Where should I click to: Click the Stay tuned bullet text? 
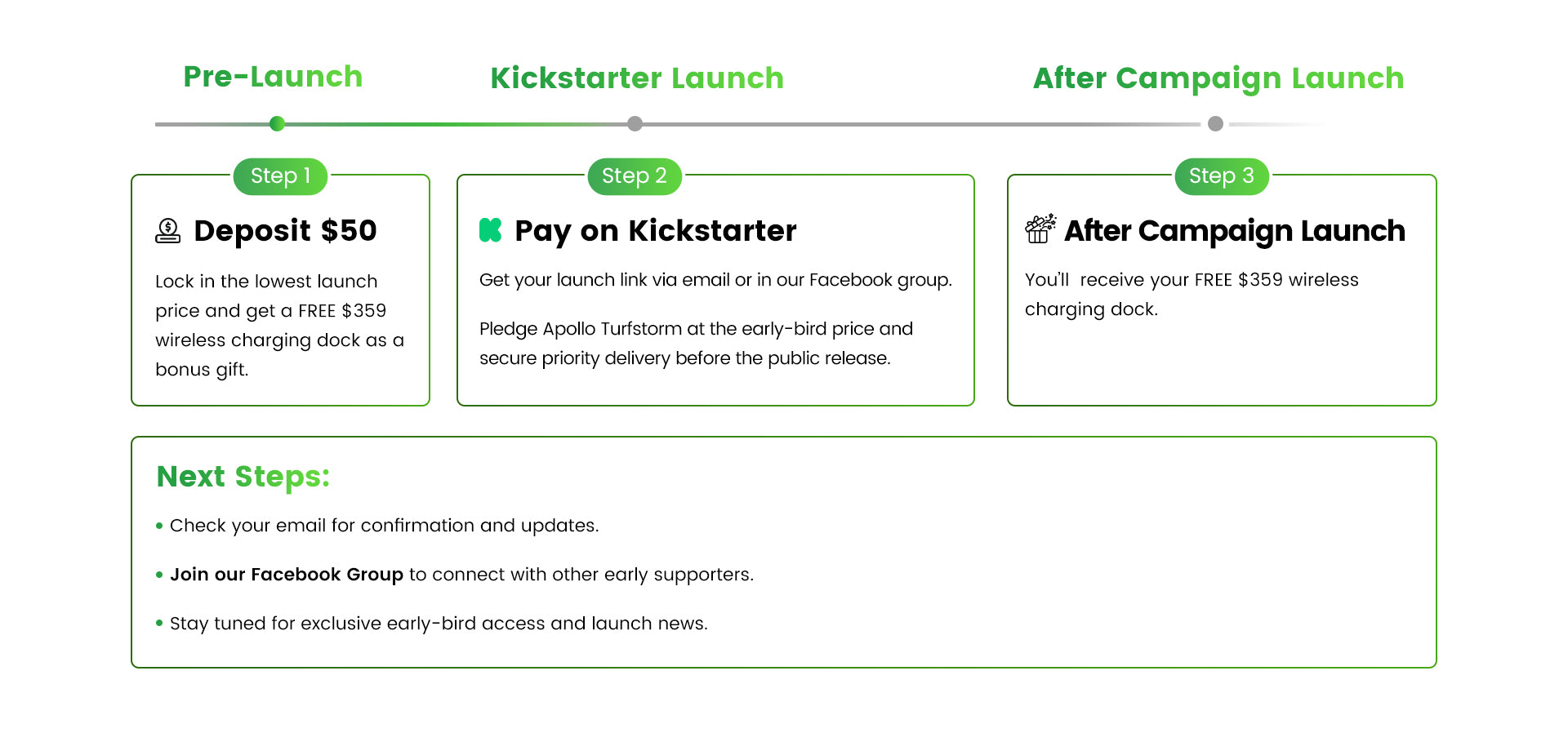pos(439,624)
